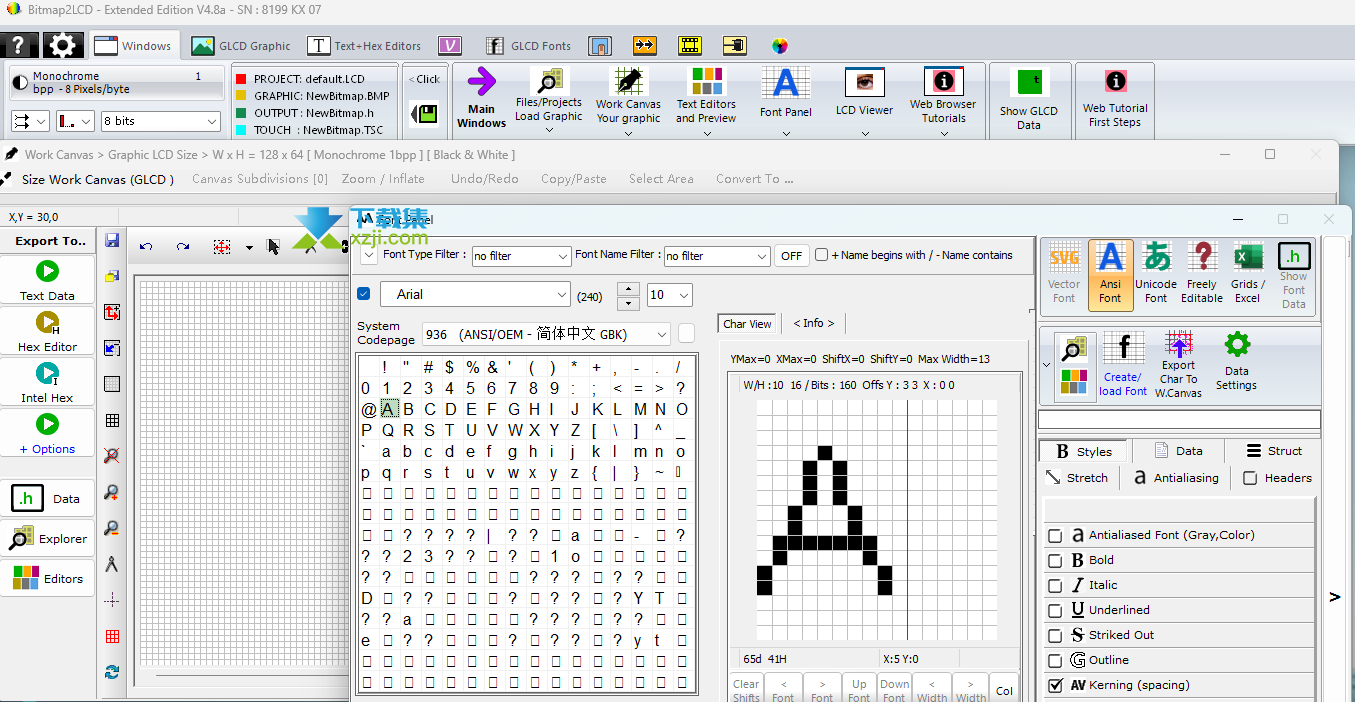The image size is (1355, 702).
Task: Tick the Italic style checkbox
Action: click(1055, 586)
